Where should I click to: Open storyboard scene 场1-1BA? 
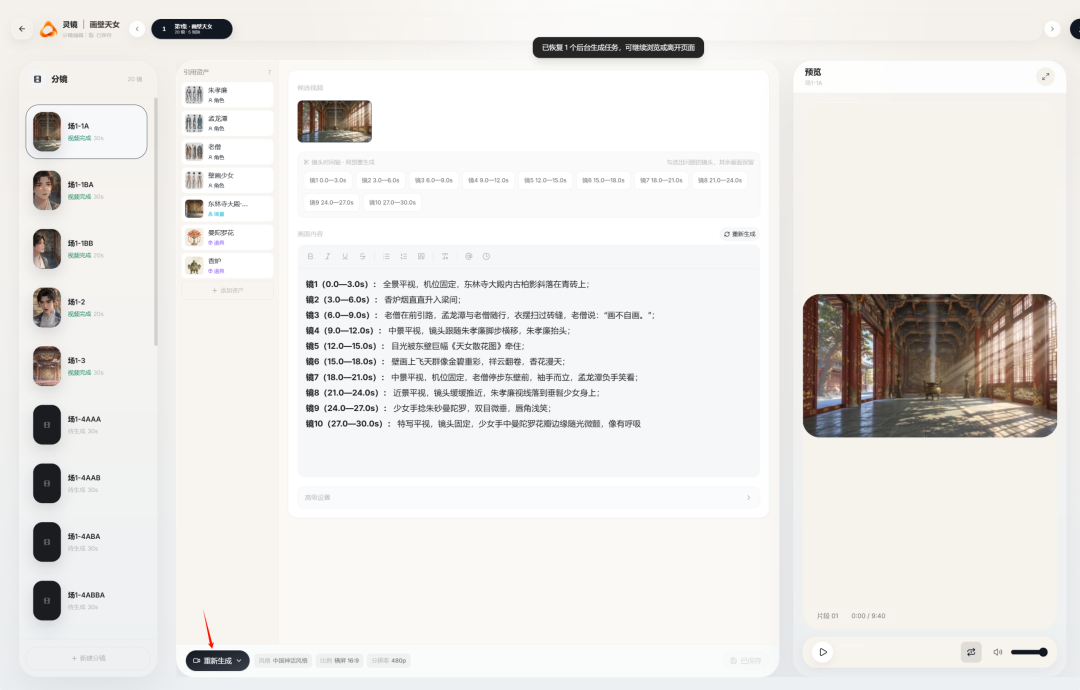pos(86,190)
